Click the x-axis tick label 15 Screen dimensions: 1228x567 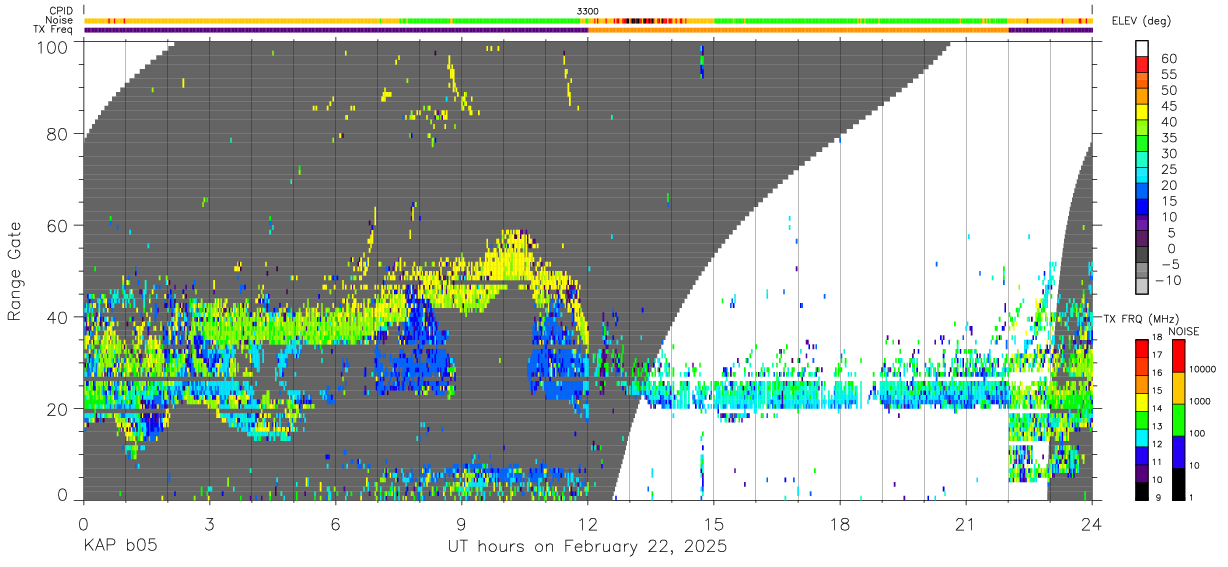714,524
